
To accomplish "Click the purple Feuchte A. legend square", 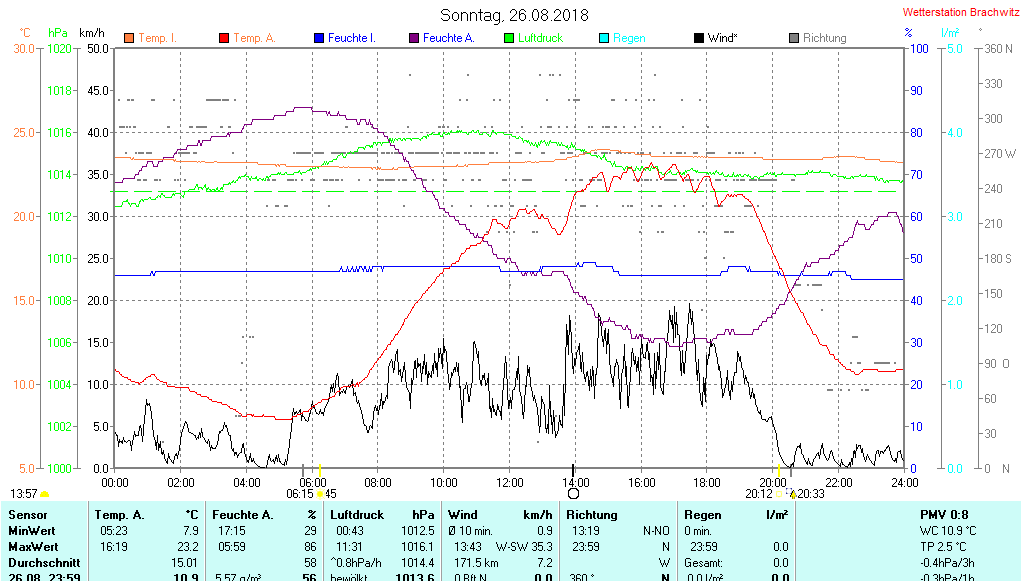I will pyautogui.click(x=414, y=38).
